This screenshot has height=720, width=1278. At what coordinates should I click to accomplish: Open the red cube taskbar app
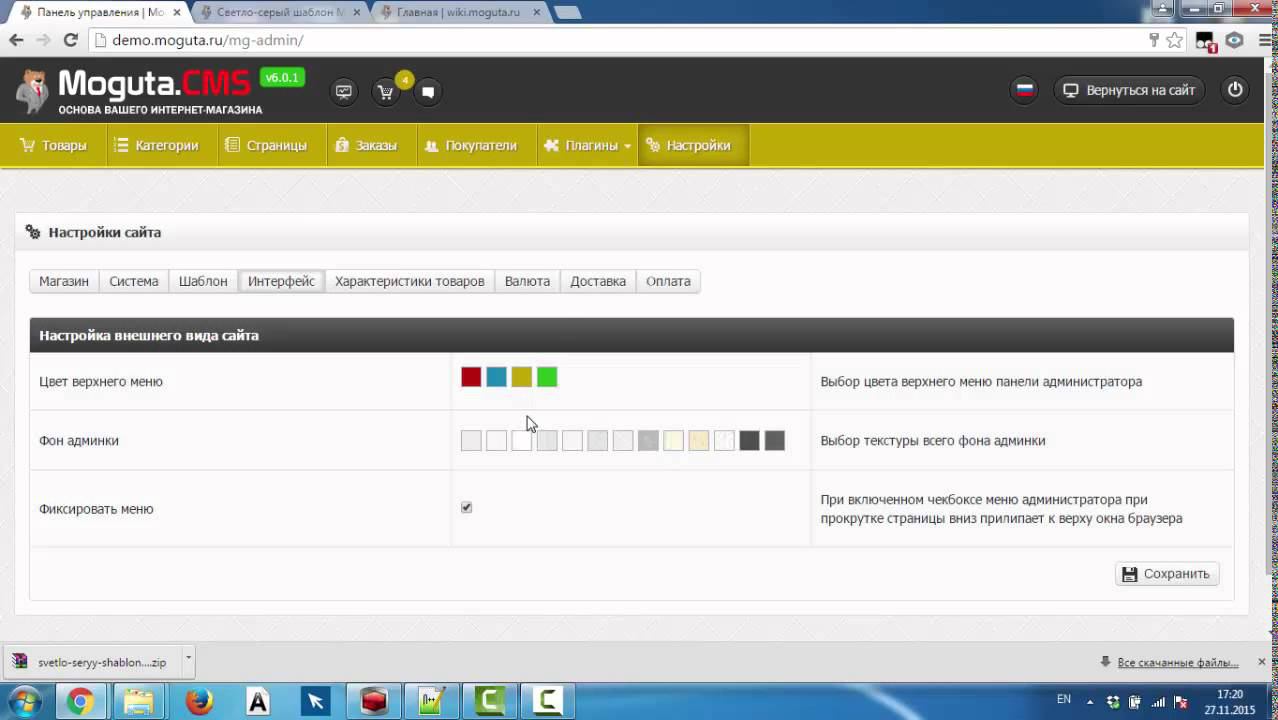[374, 701]
